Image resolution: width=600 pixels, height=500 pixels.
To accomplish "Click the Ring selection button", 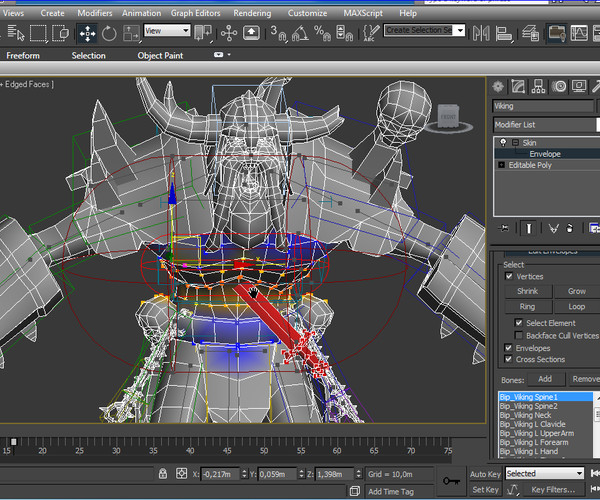I will click(528, 306).
